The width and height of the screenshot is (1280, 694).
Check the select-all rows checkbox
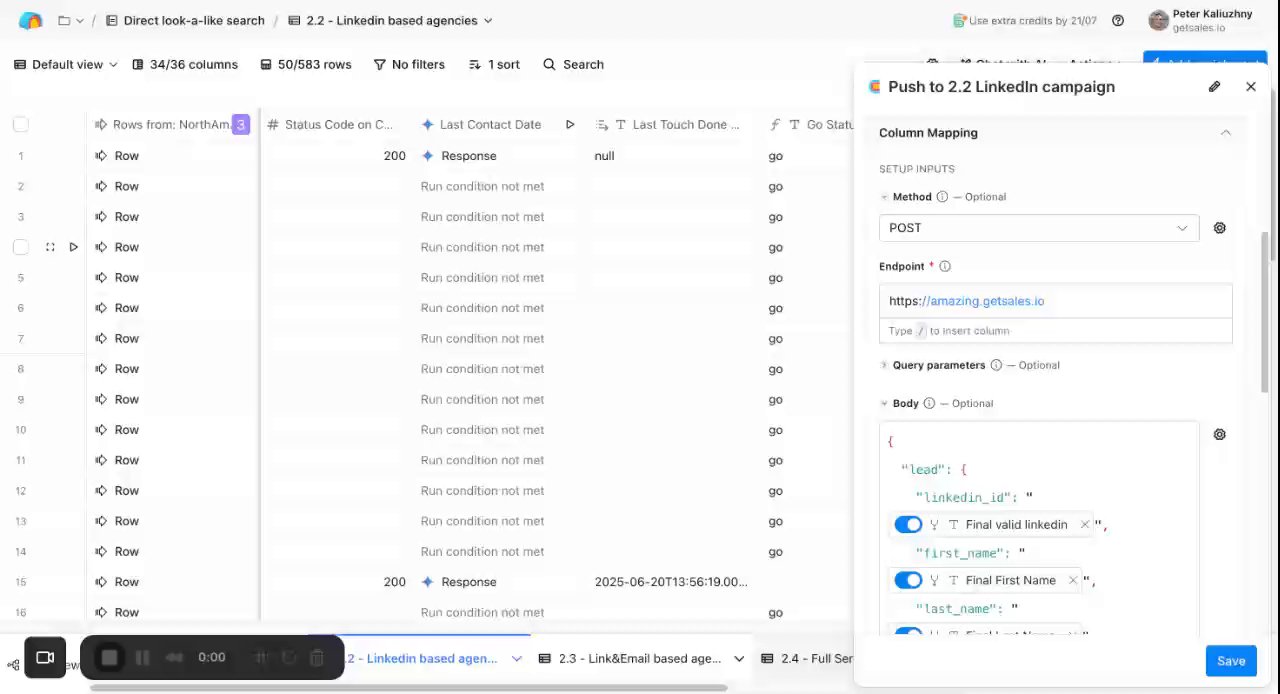(x=21, y=125)
